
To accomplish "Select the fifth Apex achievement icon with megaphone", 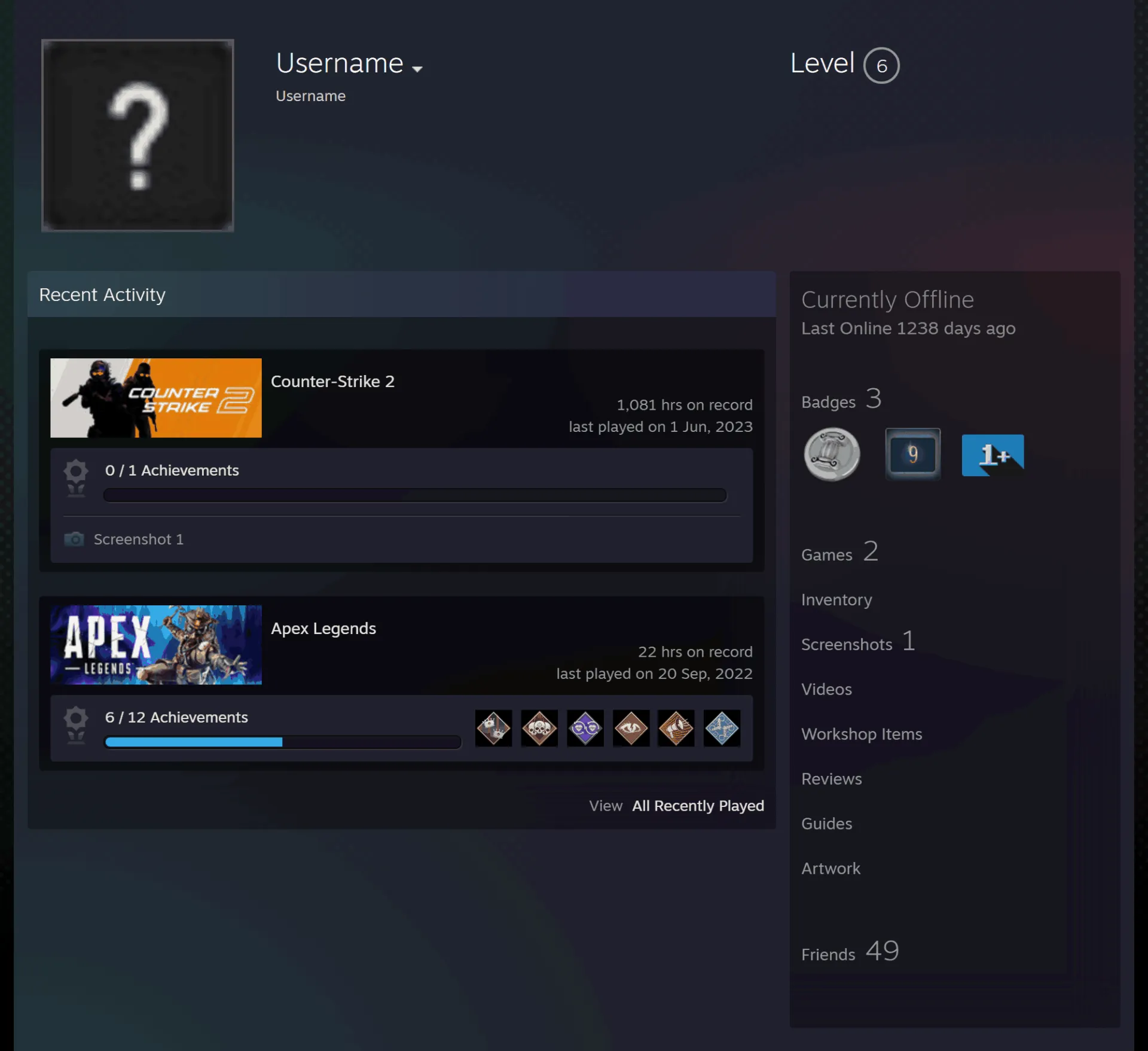I will pos(676,728).
